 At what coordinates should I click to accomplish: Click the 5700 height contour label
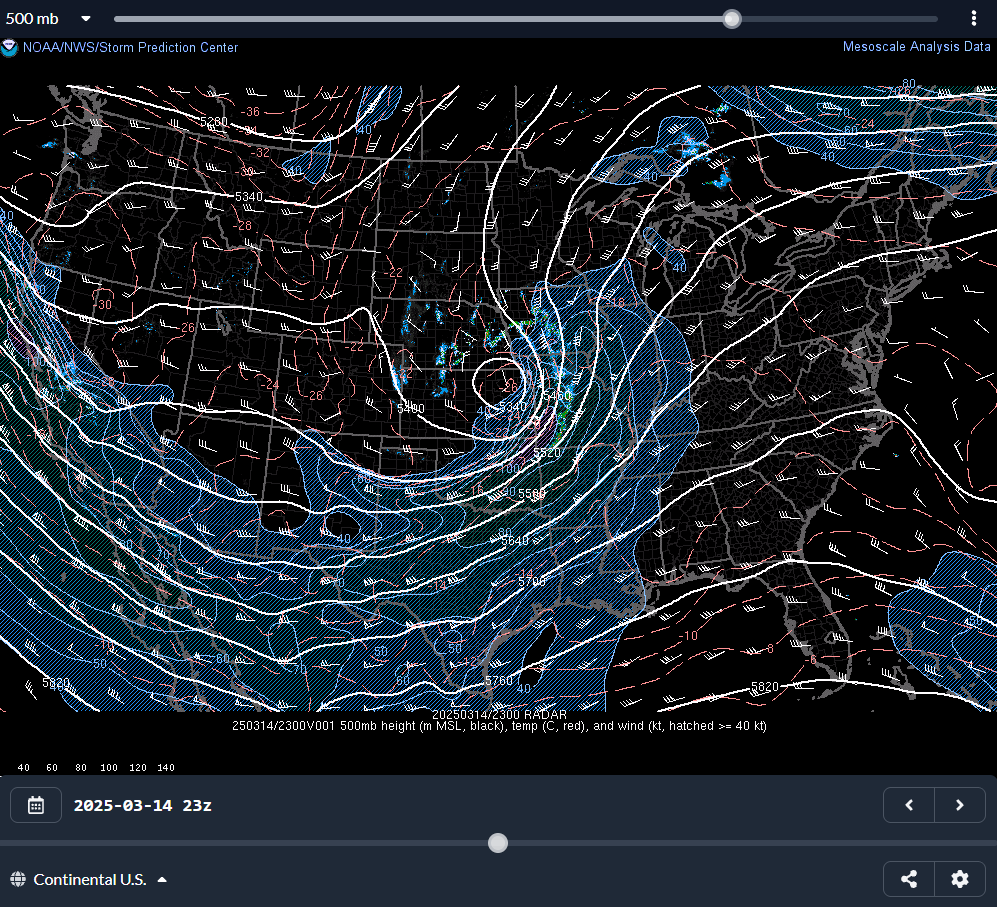[532, 581]
